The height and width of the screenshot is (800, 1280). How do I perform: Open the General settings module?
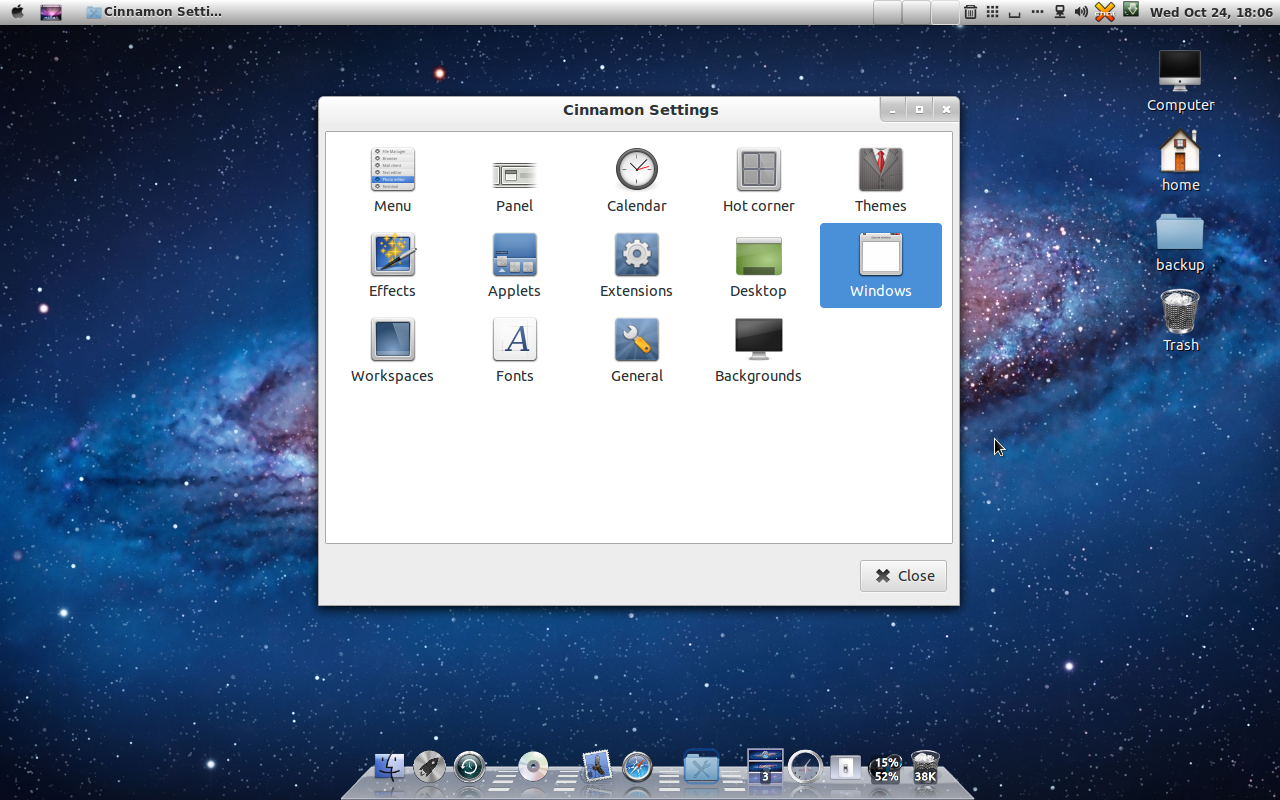pos(636,351)
